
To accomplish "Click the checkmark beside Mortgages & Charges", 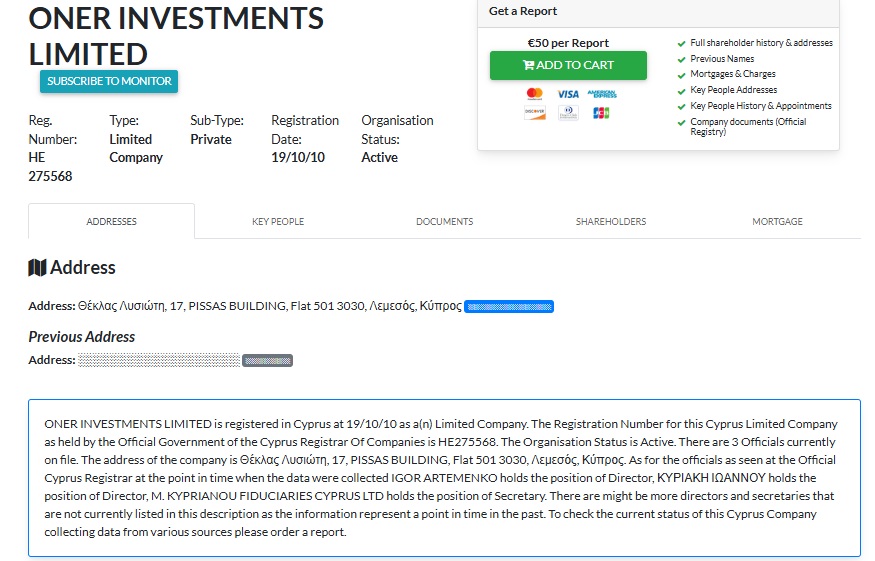I will 681,75.
